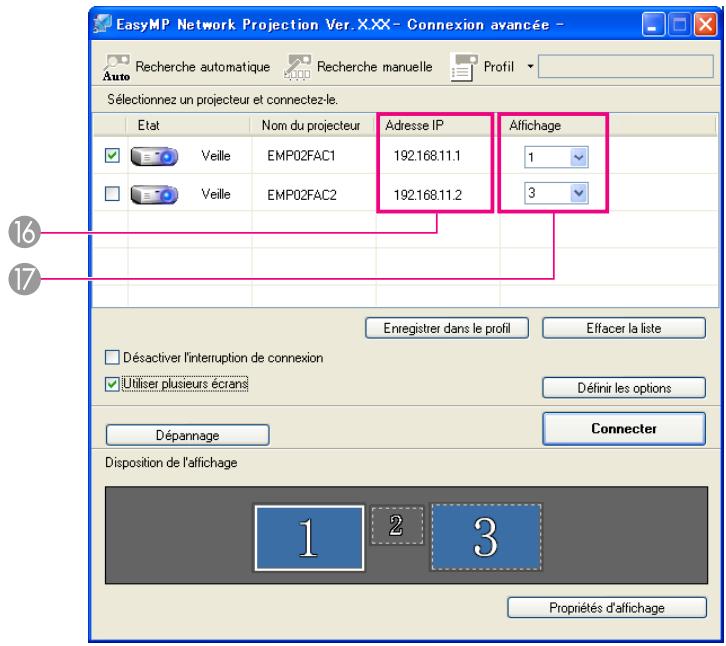Select the EMP02FAC1 projector name
726x646 pixels.
click(301, 156)
